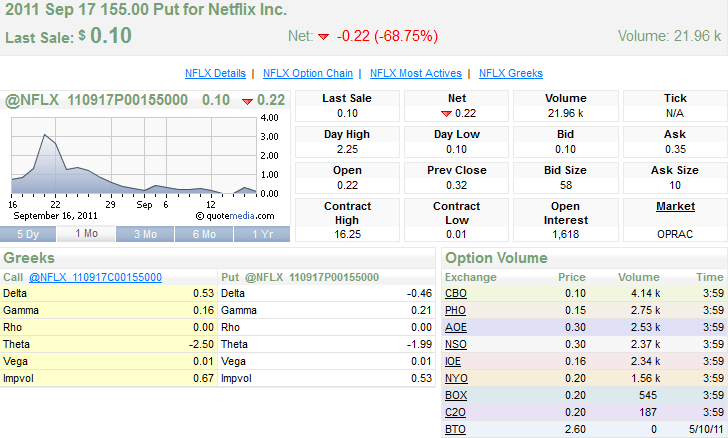Click the Contract High value 16.25
This screenshot has height=438, width=728.
click(x=347, y=235)
